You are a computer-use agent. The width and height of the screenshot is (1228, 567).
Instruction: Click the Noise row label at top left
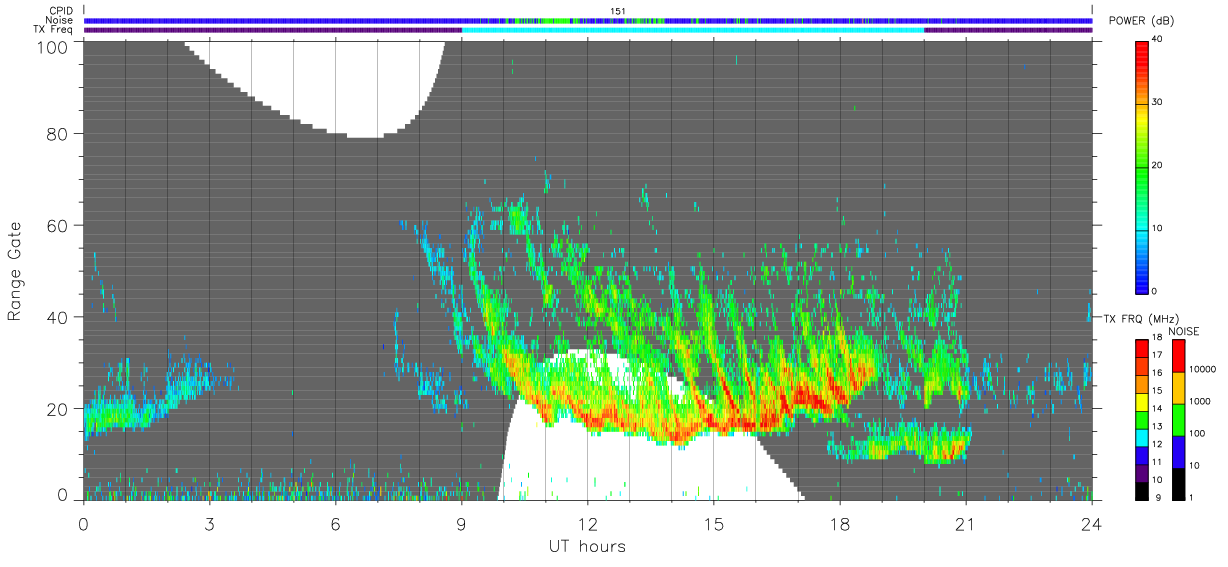coord(59,19)
